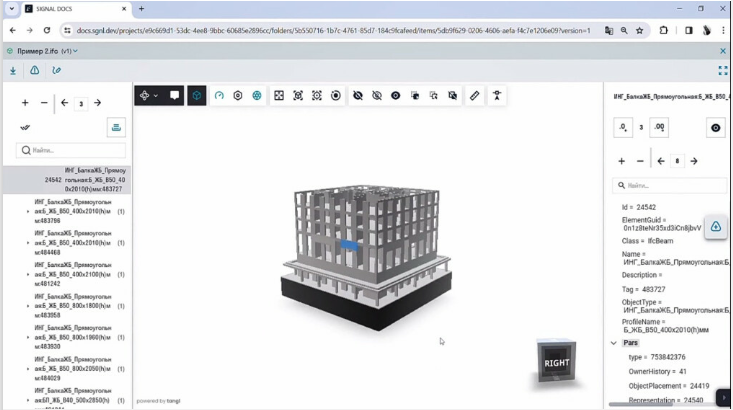This screenshot has height=410, width=733.
Task: Toggle the eye icon in properties panel
Action: [x=715, y=128]
